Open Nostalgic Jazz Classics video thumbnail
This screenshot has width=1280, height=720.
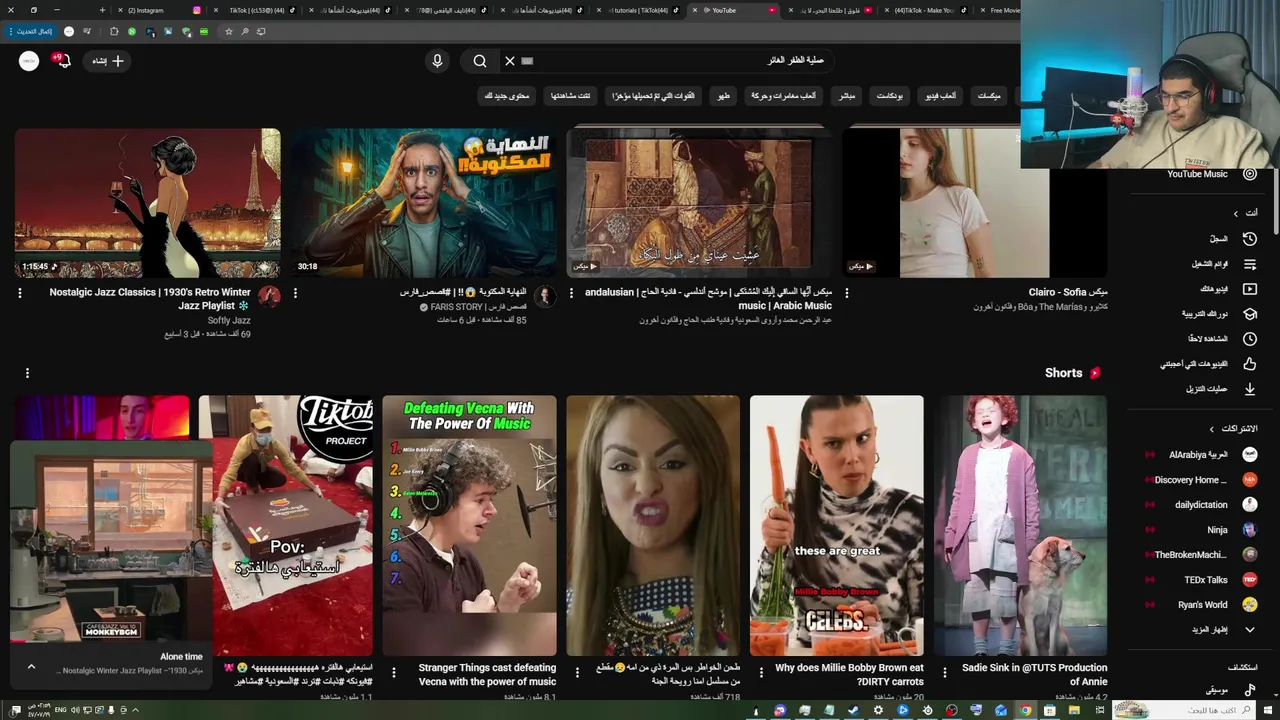(147, 203)
